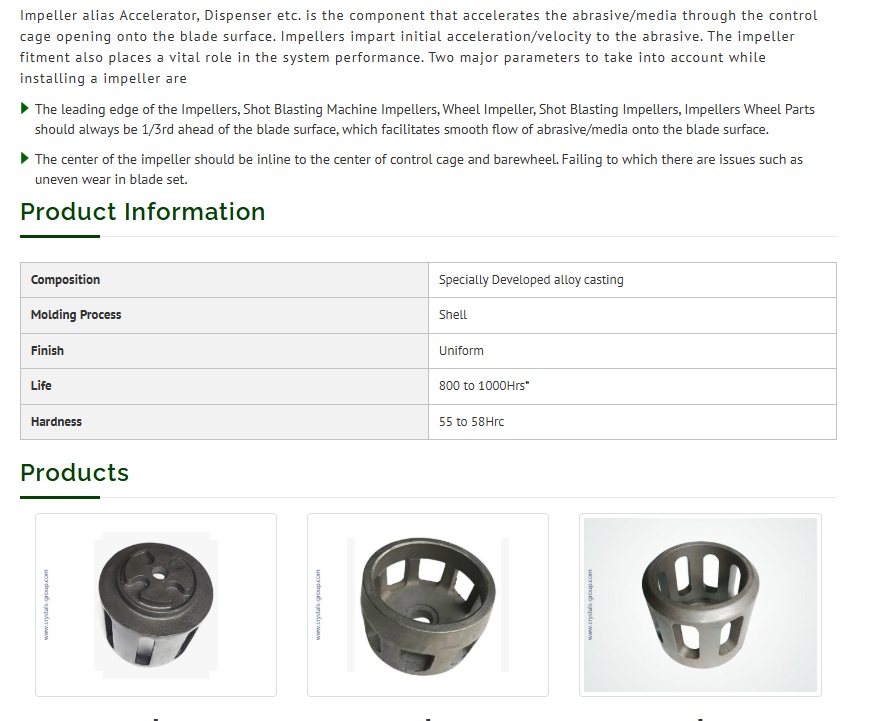
Task: Open the wide open-cage impeller product image
Action: tap(428, 605)
